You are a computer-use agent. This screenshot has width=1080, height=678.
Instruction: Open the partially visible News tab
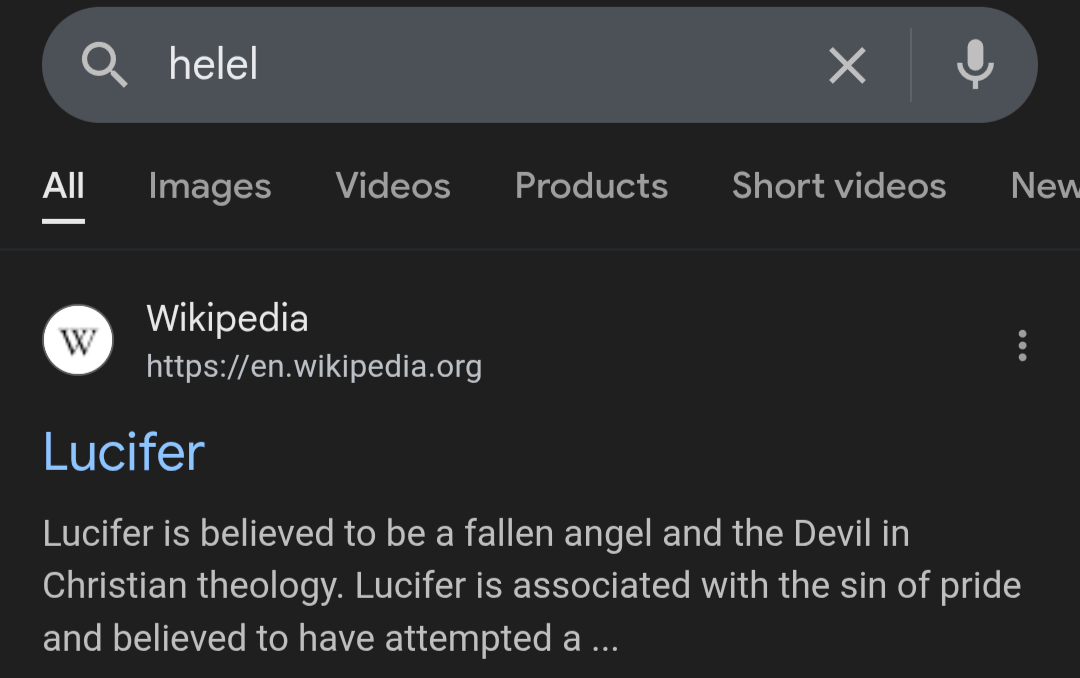(x=1045, y=186)
